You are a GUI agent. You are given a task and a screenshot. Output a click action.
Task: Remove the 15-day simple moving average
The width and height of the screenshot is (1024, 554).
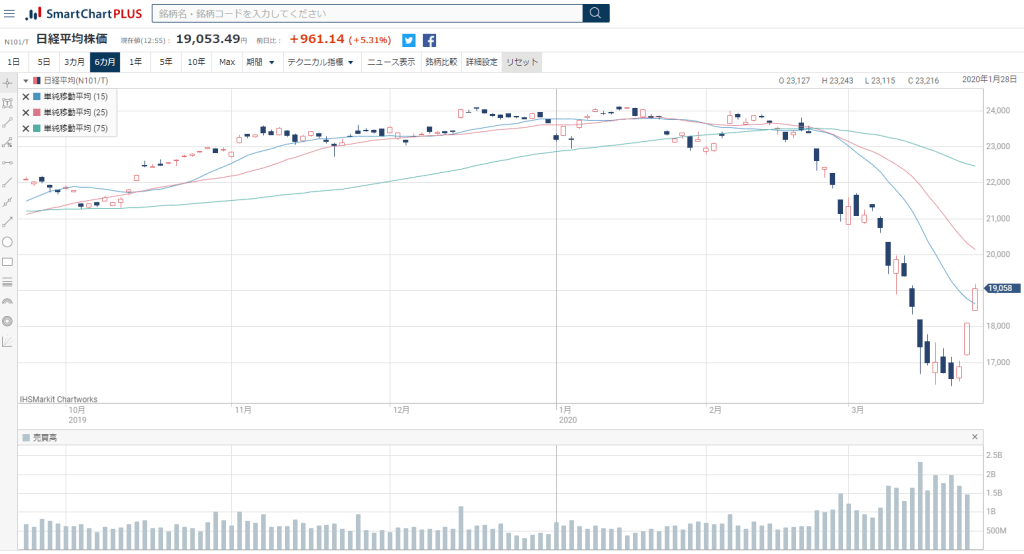click(26, 97)
